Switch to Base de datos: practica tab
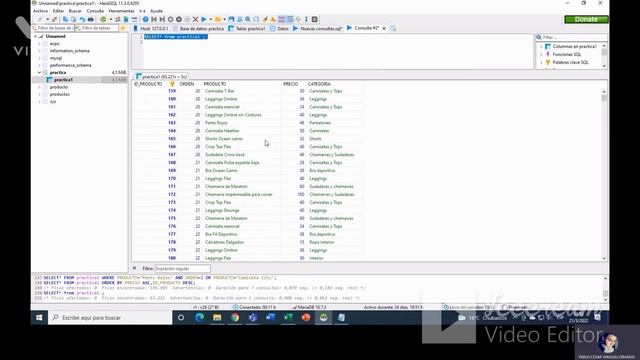The width and height of the screenshot is (640, 360). click(198, 28)
